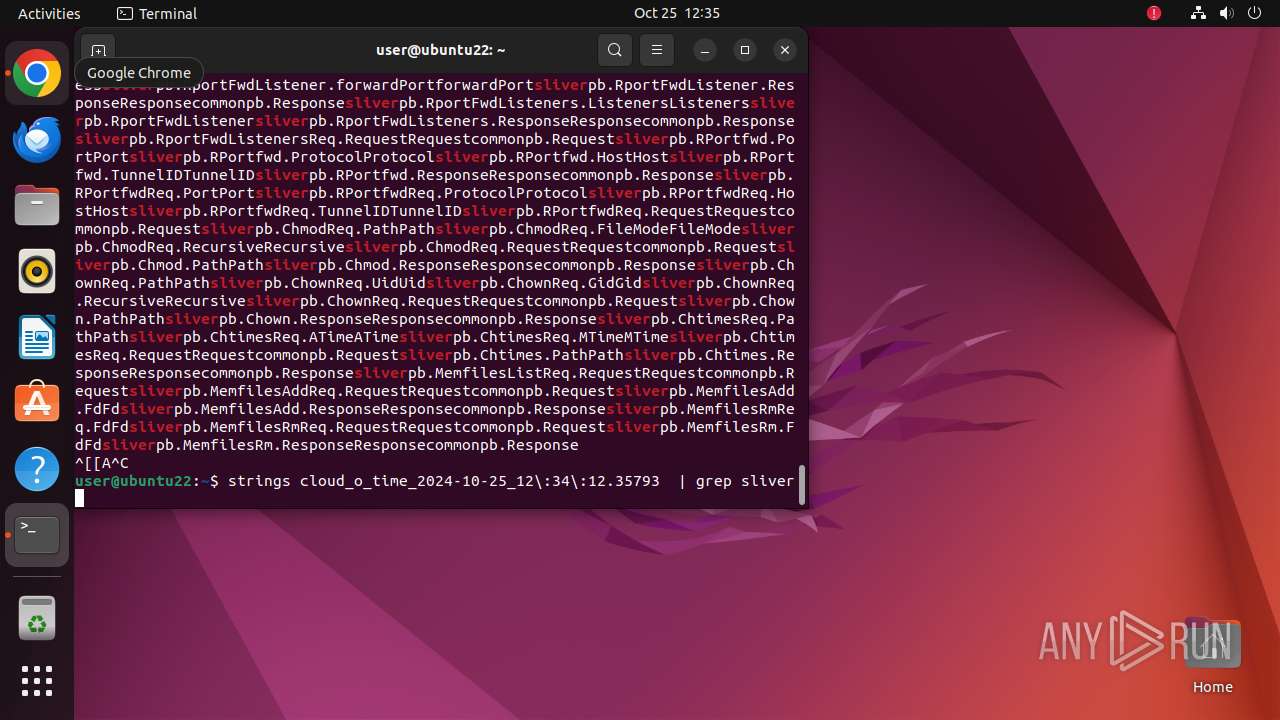
Task: Click the 'user@ubuntu22' prompt text
Action: (x=133, y=481)
